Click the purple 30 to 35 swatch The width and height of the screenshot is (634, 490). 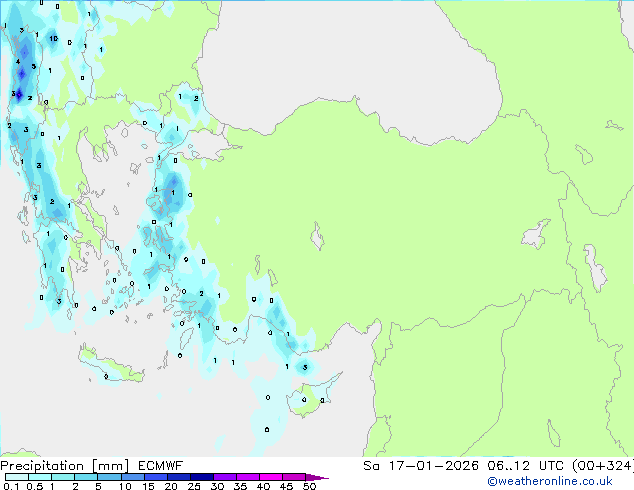pos(225,477)
